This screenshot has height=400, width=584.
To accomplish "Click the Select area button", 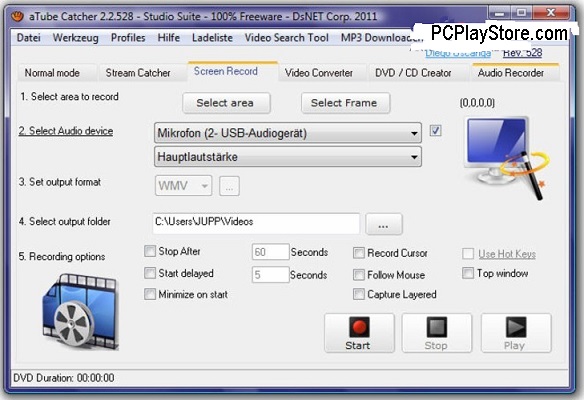I will pyautogui.click(x=226, y=103).
